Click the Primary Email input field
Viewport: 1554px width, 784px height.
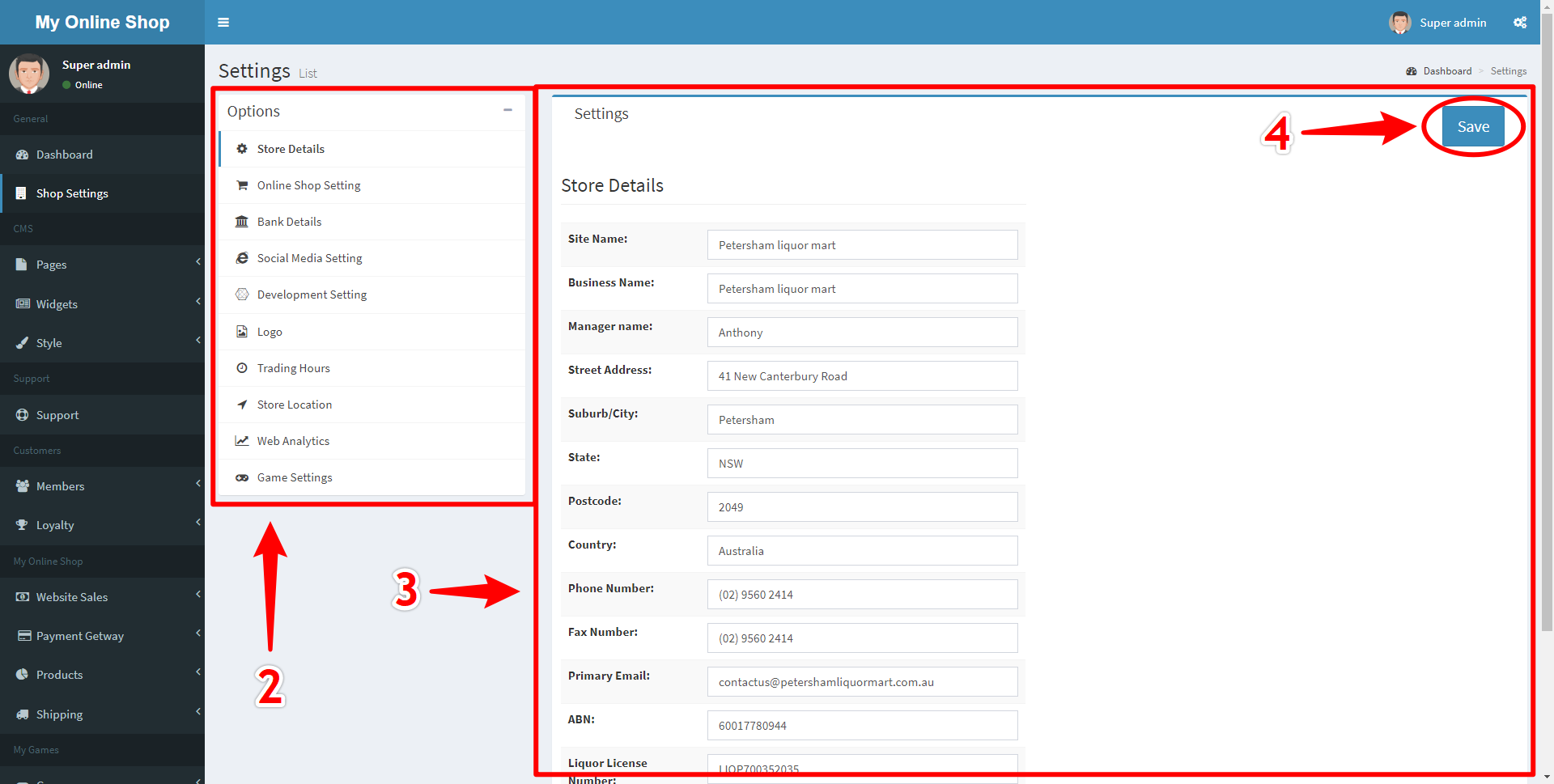click(862, 682)
